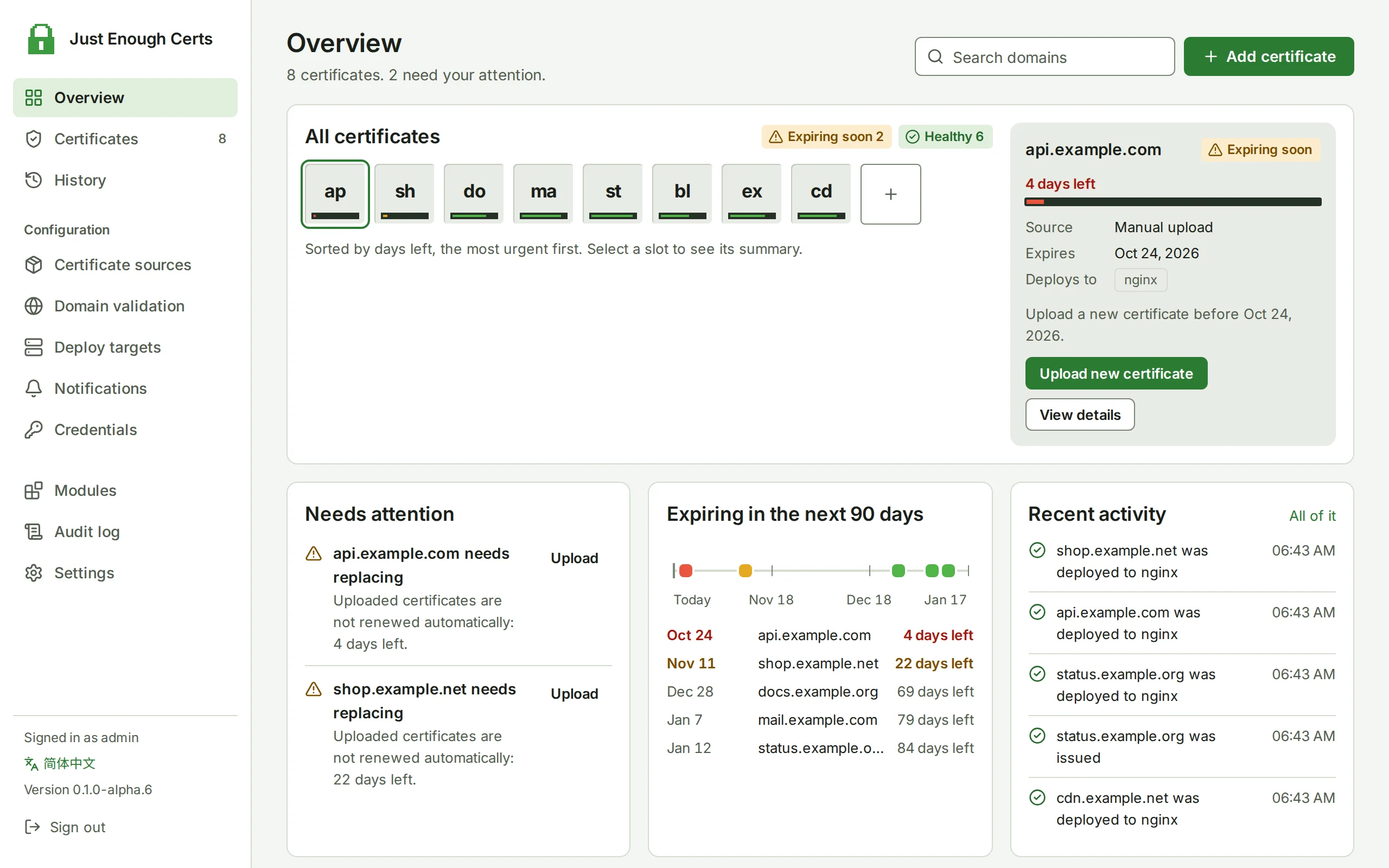Select the 'st' certificate slot
Screen dimensions: 1389x868
(613, 194)
